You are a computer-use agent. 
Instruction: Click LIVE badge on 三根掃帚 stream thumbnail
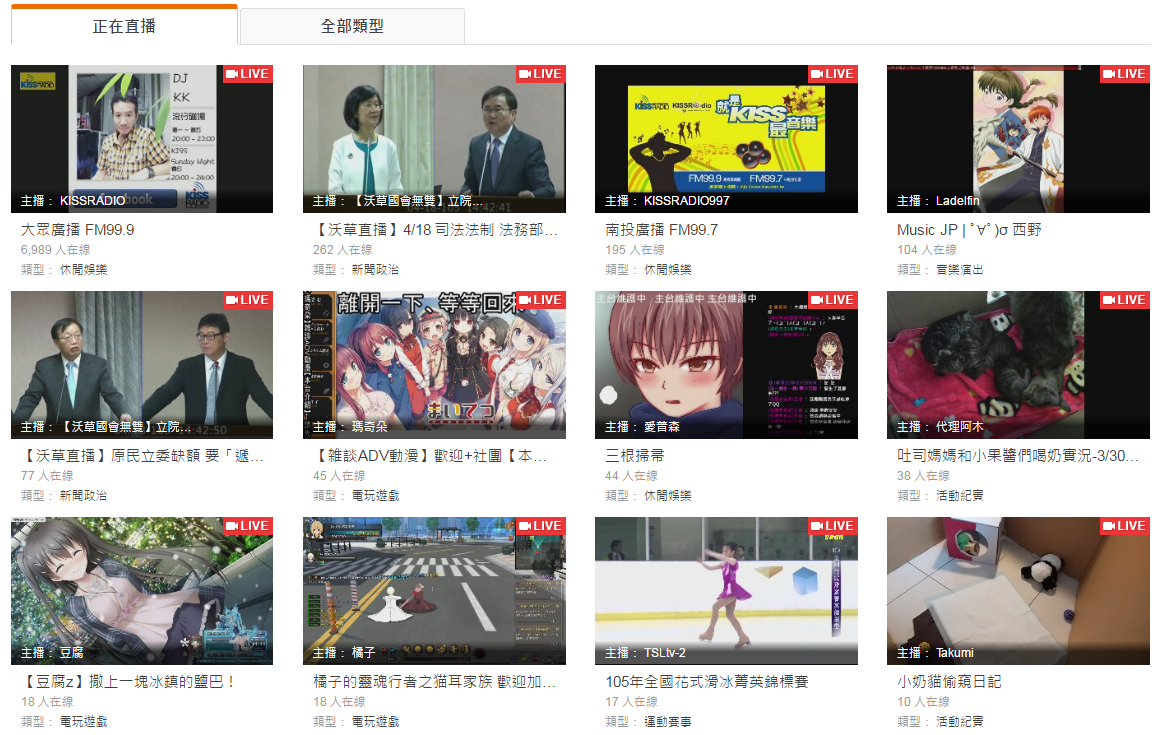pos(831,300)
